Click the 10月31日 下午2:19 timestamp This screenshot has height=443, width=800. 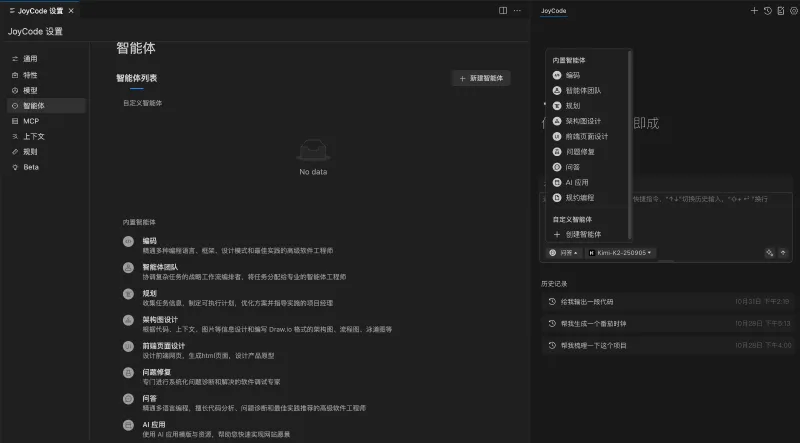762,302
